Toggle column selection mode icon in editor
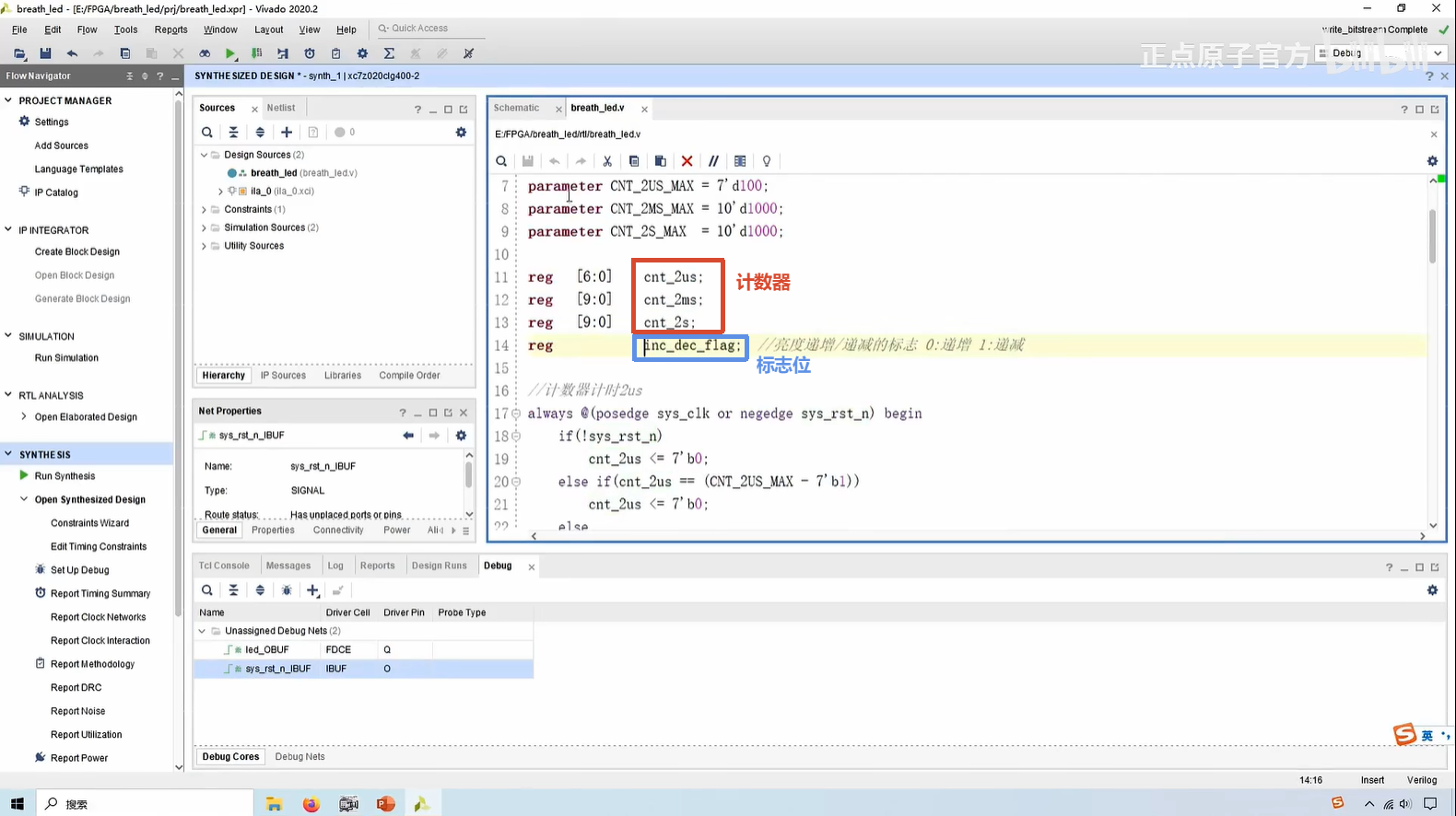Viewport: 1456px width, 816px height. tap(740, 161)
